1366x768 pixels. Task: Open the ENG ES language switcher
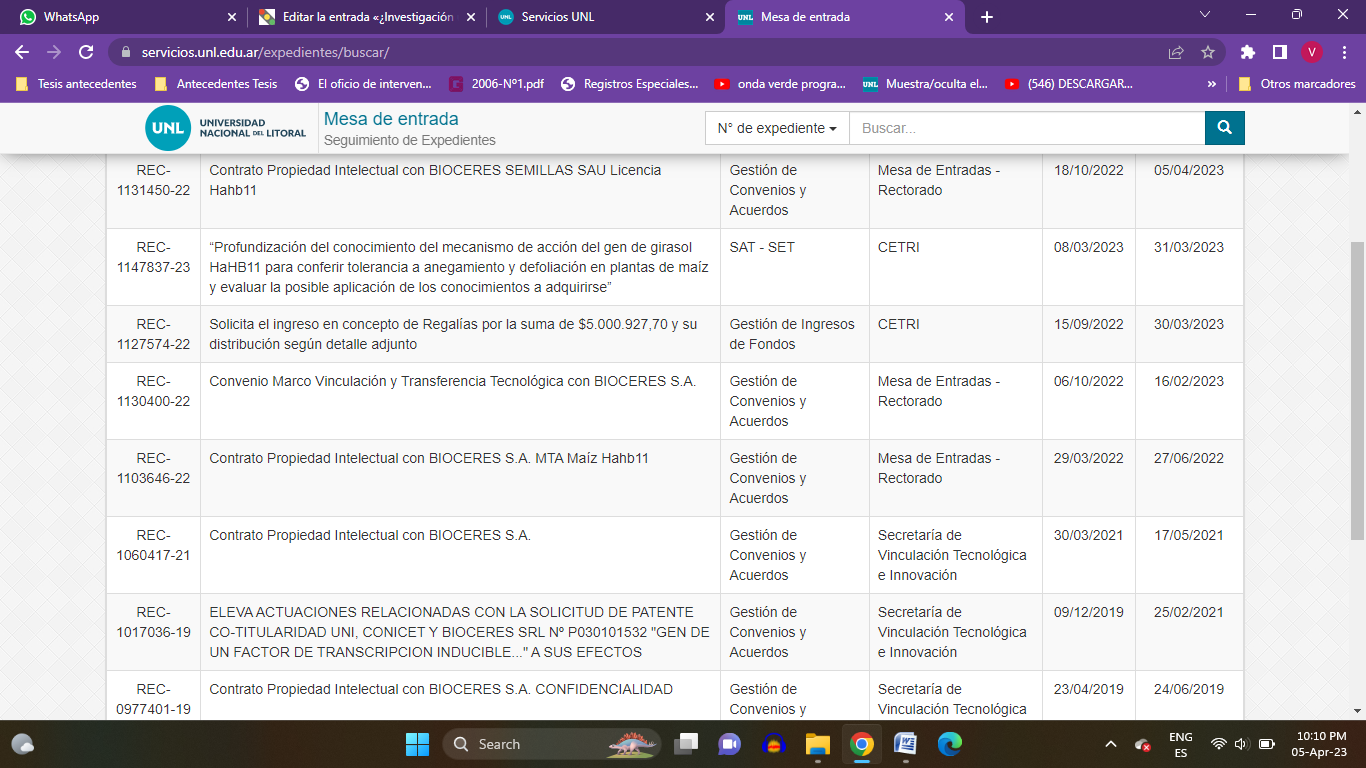(1180, 744)
